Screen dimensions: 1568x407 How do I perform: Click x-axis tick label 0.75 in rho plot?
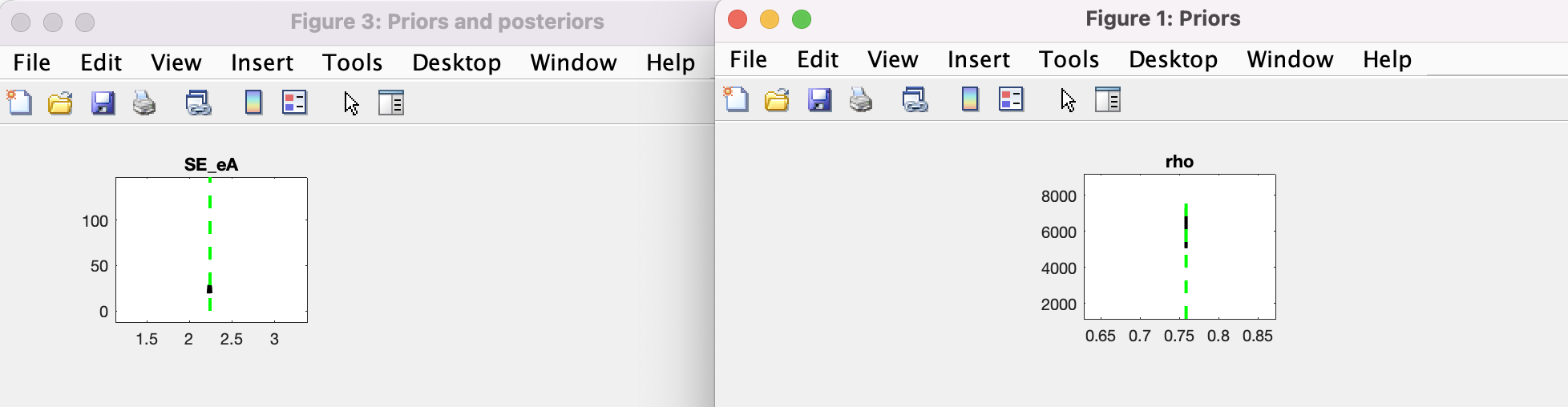[x=1179, y=336]
